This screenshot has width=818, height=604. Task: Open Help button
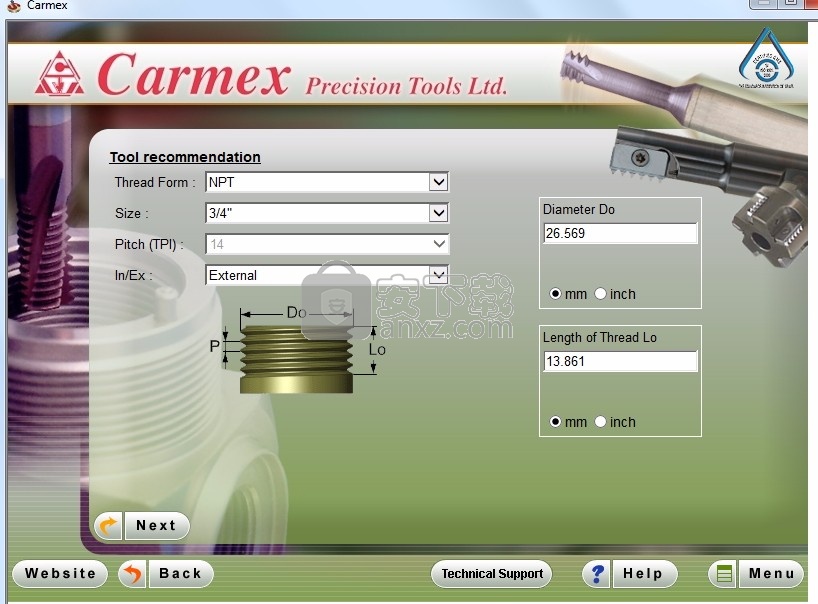point(645,574)
